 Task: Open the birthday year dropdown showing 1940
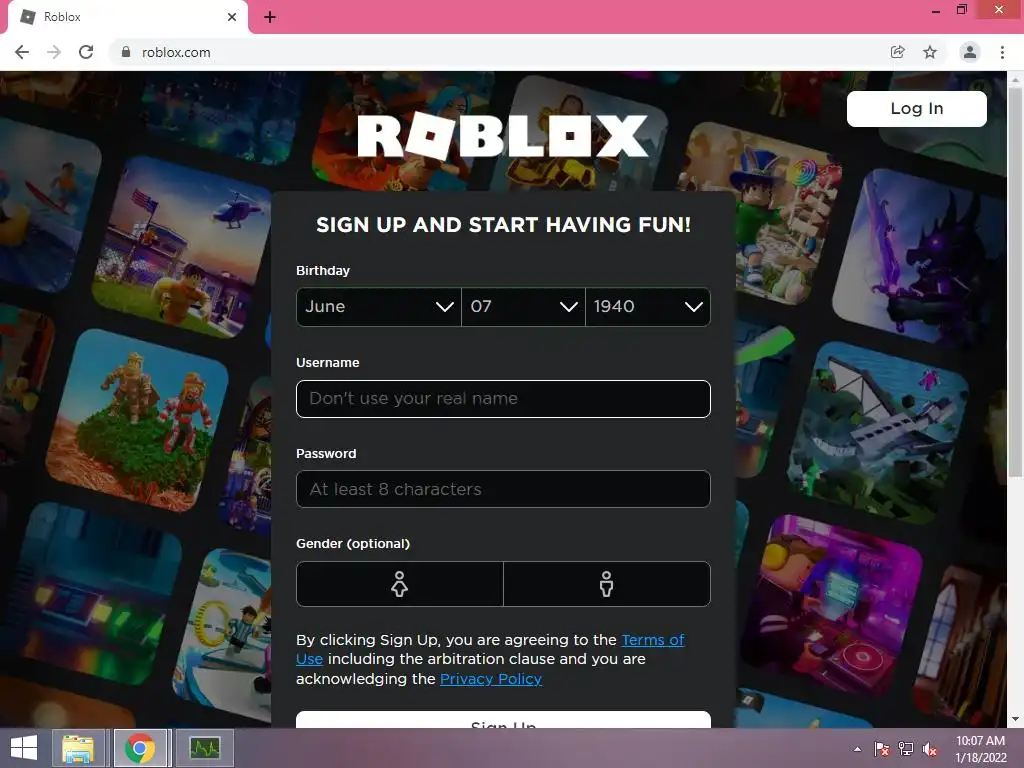[x=648, y=307]
